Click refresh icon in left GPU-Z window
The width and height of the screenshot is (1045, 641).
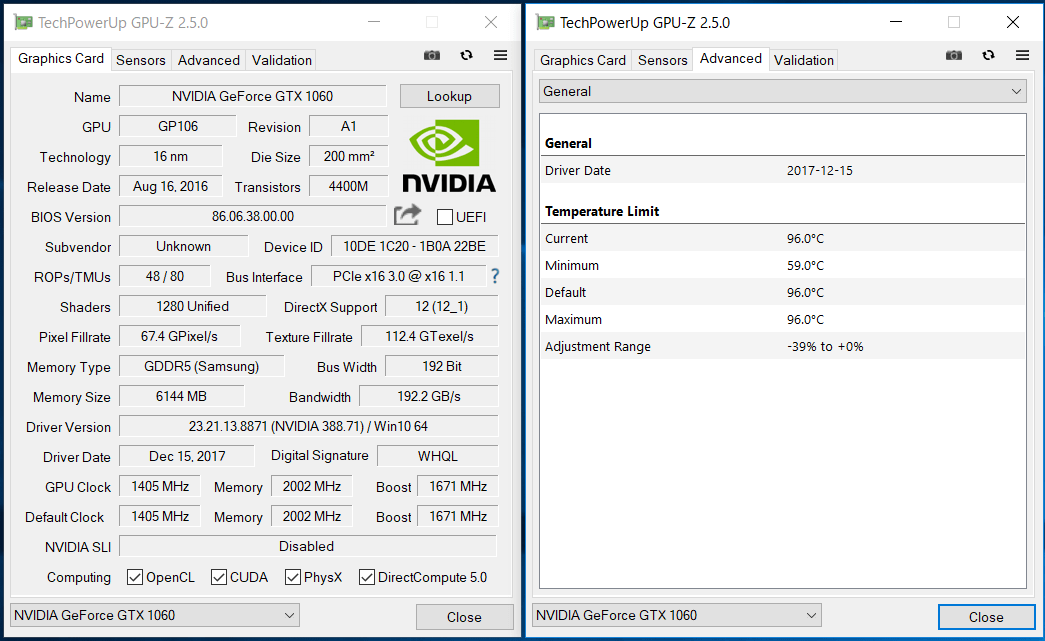pyautogui.click(x=467, y=55)
